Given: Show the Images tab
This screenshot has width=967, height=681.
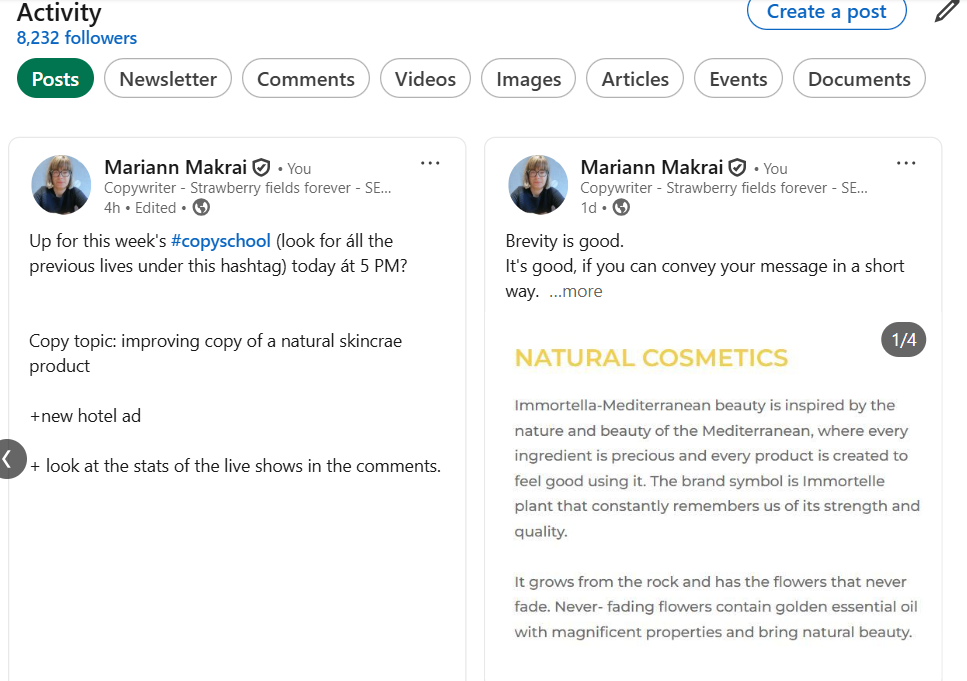Looking at the screenshot, I should point(529,78).
